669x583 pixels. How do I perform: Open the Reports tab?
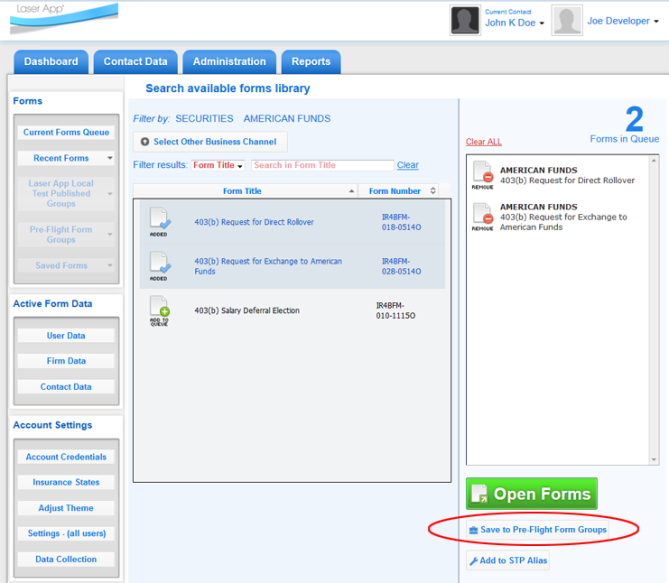point(311,62)
